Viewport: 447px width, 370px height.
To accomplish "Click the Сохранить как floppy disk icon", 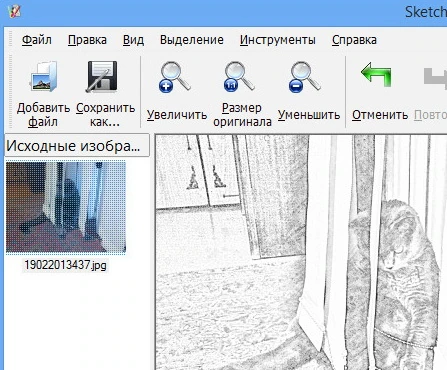I will click(x=102, y=76).
